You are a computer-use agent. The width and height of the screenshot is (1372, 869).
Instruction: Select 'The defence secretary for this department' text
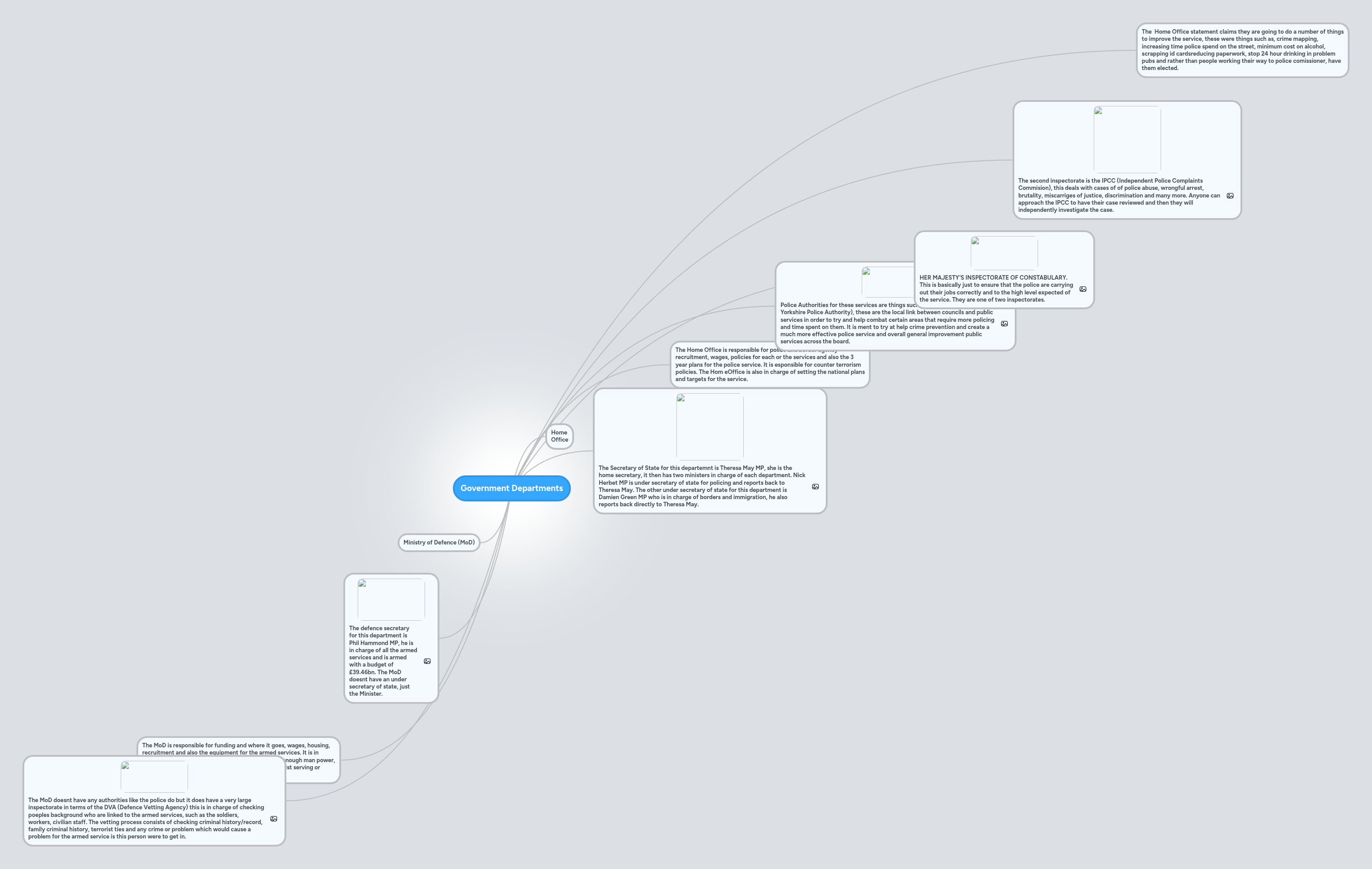click(383, 661)
